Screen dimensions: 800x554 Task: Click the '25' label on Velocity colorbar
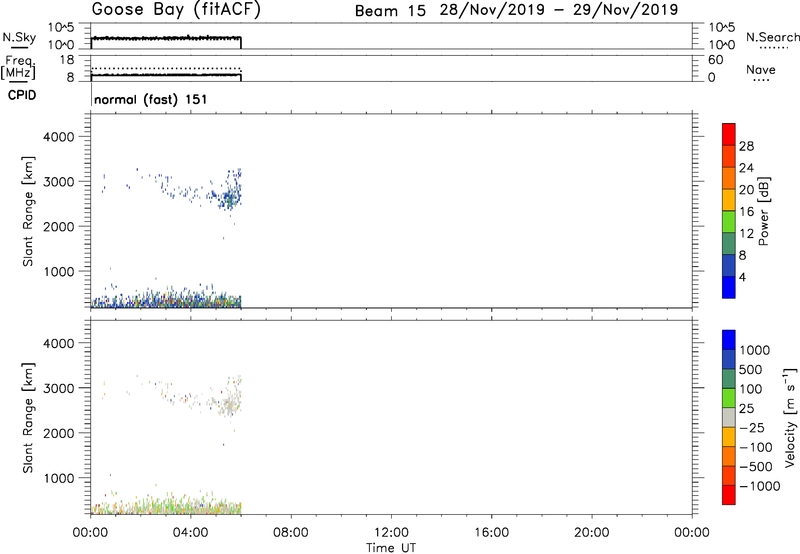[x=746, y=408]
